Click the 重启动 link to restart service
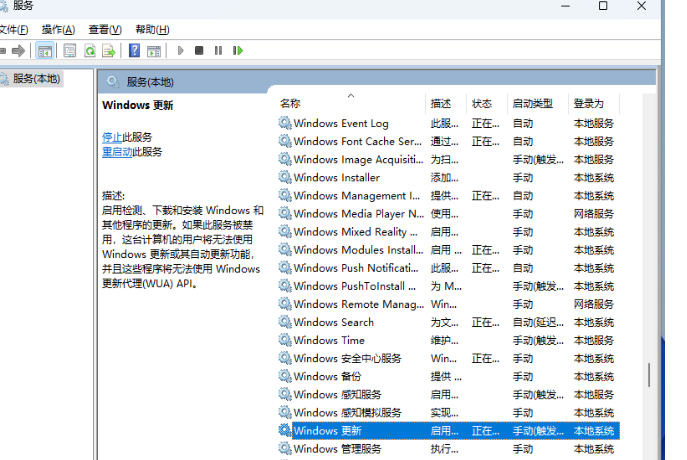Viewport: 687px width, 460px height. [117, 152]
